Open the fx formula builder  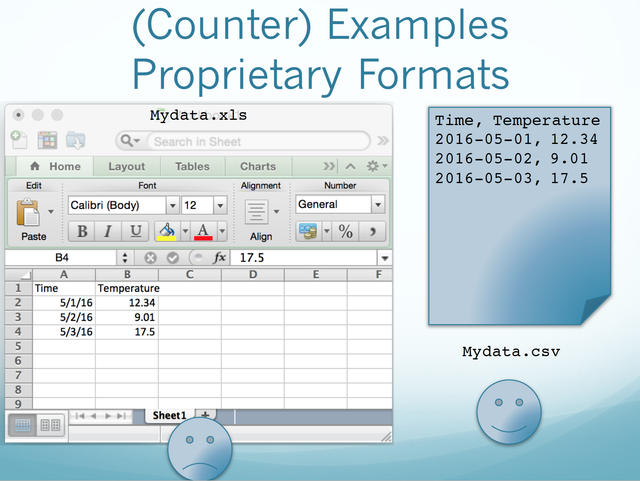coord(219,258)
